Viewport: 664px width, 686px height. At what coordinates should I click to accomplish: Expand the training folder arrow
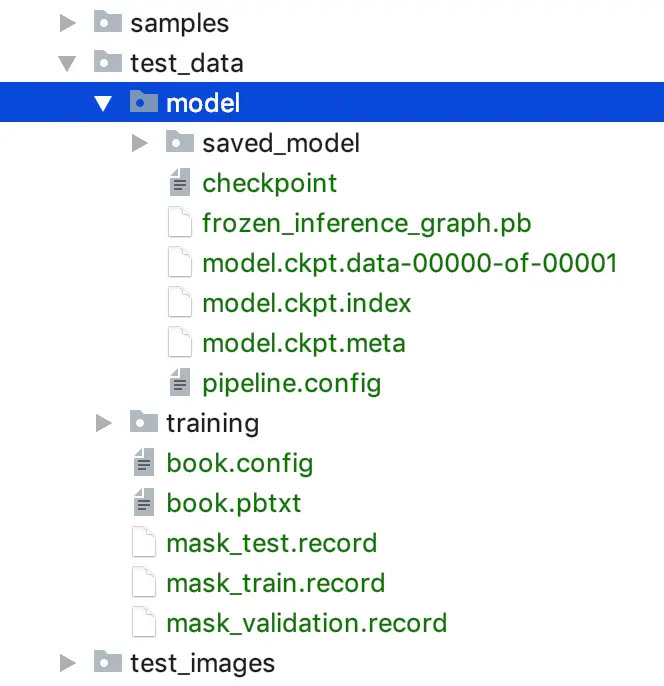103,423
